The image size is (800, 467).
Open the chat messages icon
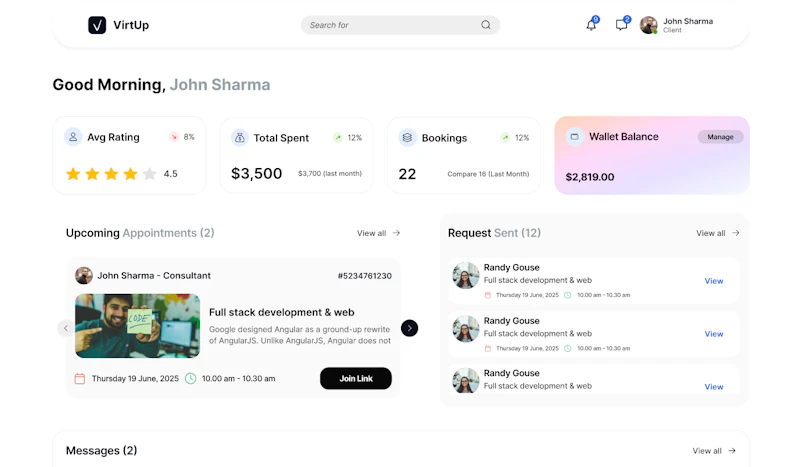(621, 24)
